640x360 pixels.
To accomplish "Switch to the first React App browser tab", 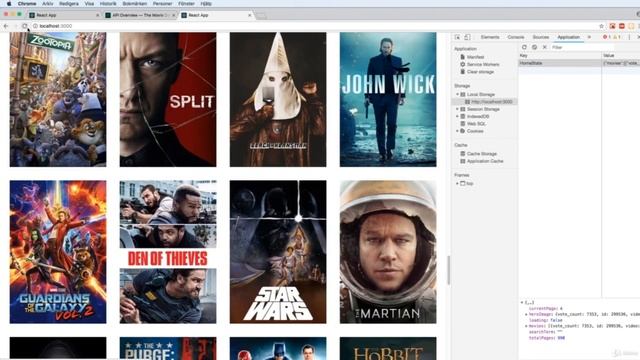I will 64,15.
